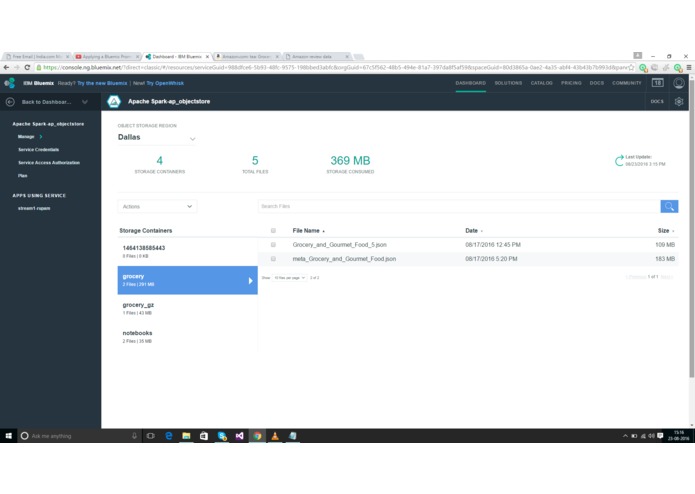Expand the grocery container arrow
Image resolution: width=695 pixels, height=494 pixels.
[x=250, y=280]
